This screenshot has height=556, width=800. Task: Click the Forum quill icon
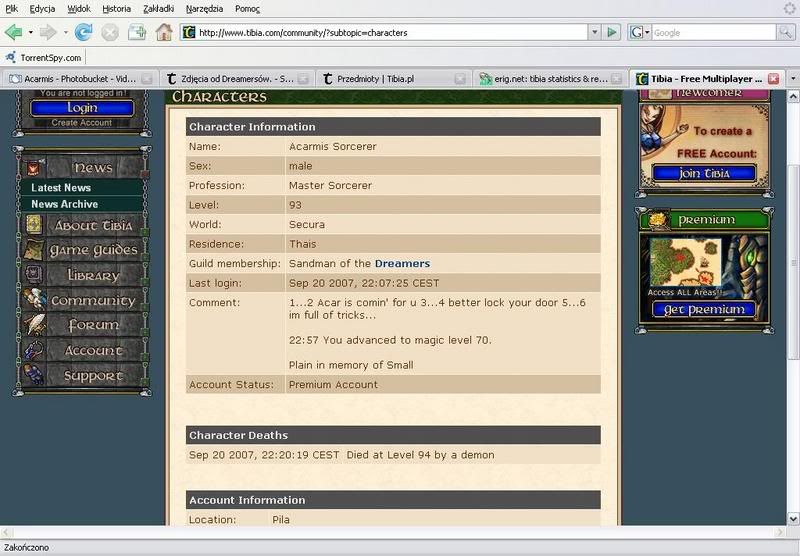pos(35,324)
